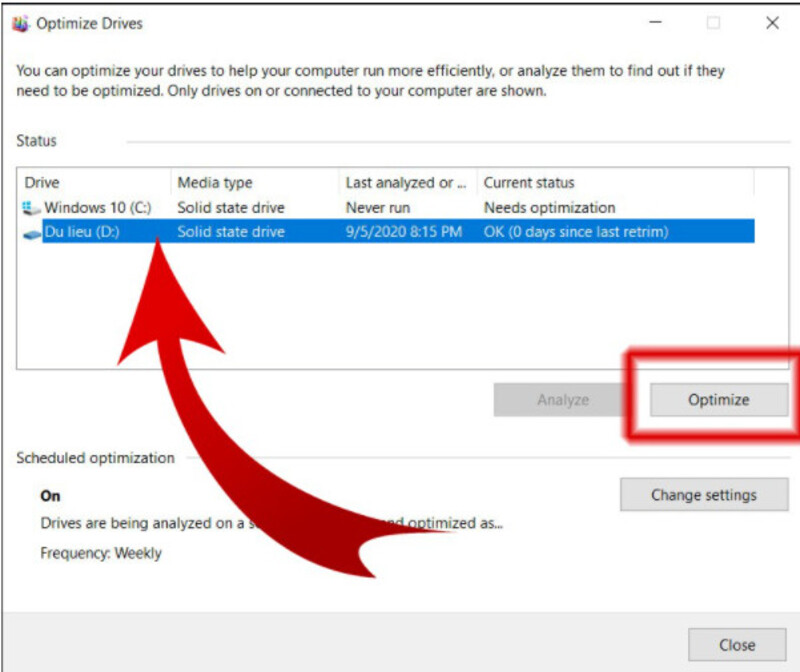The width and height of the screenshot is (800, 672).
Task: Click the Optimize Drives app icon in title bar
Action: tap(20, 23)
